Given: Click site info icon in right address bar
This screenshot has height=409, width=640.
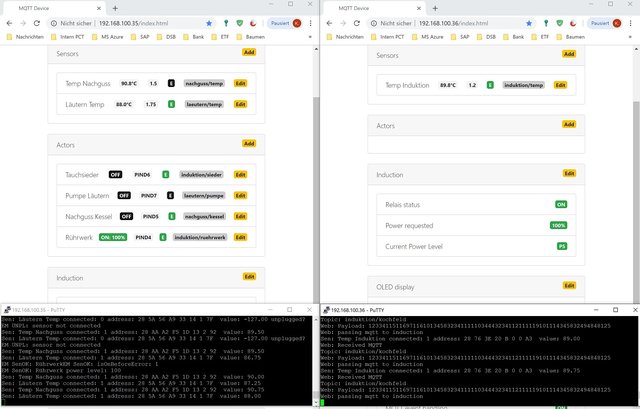Looking at the screenshot, I should [x=373, y=23].
